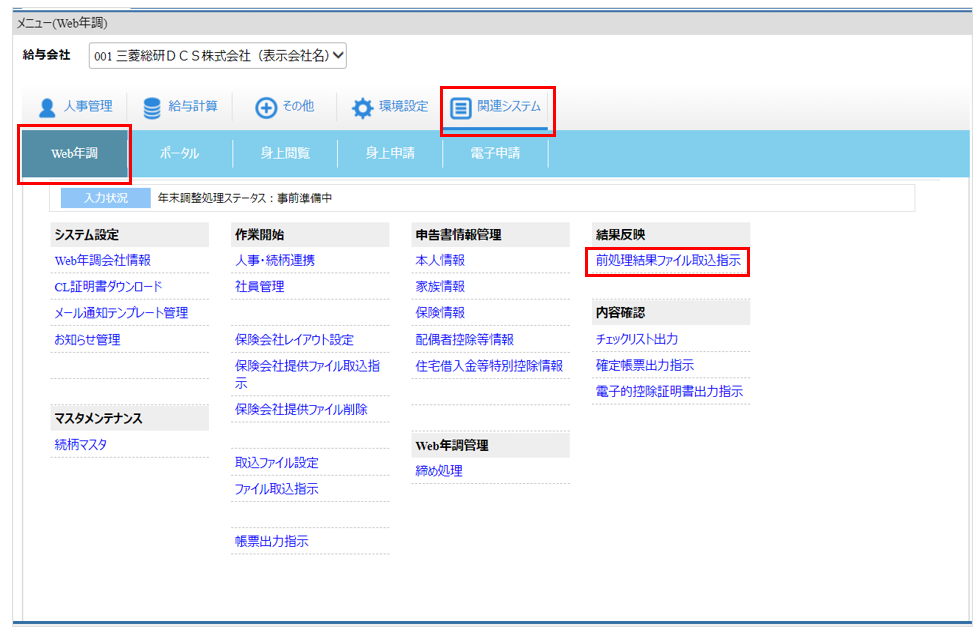The height and width of the screenshot is (627, 975).
Task: Select the 関連システム menu tab
Action: point(496,107)
